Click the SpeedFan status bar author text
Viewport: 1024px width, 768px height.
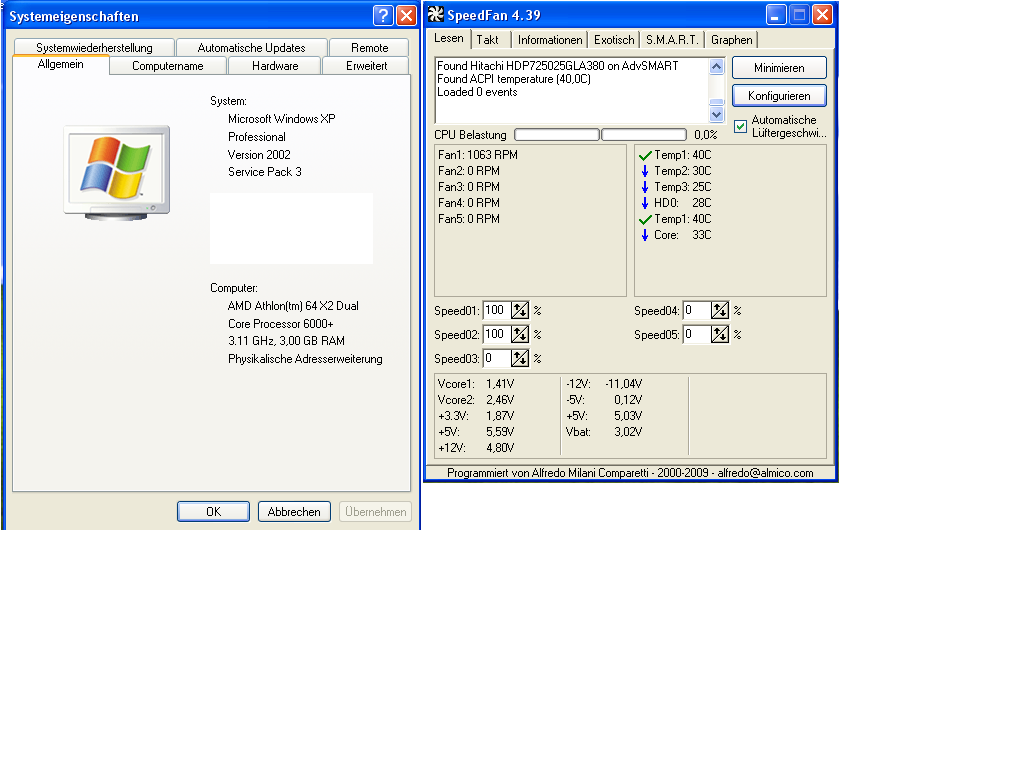630,473
